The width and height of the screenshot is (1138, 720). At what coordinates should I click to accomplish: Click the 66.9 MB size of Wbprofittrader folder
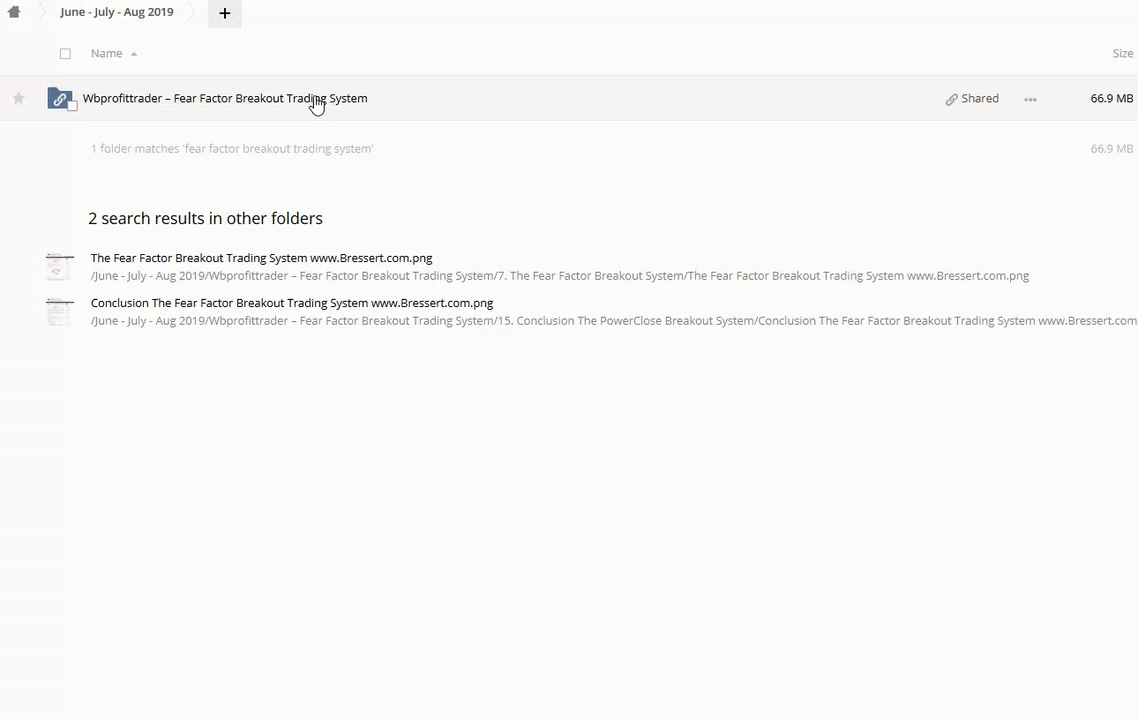pos(1111,99)
